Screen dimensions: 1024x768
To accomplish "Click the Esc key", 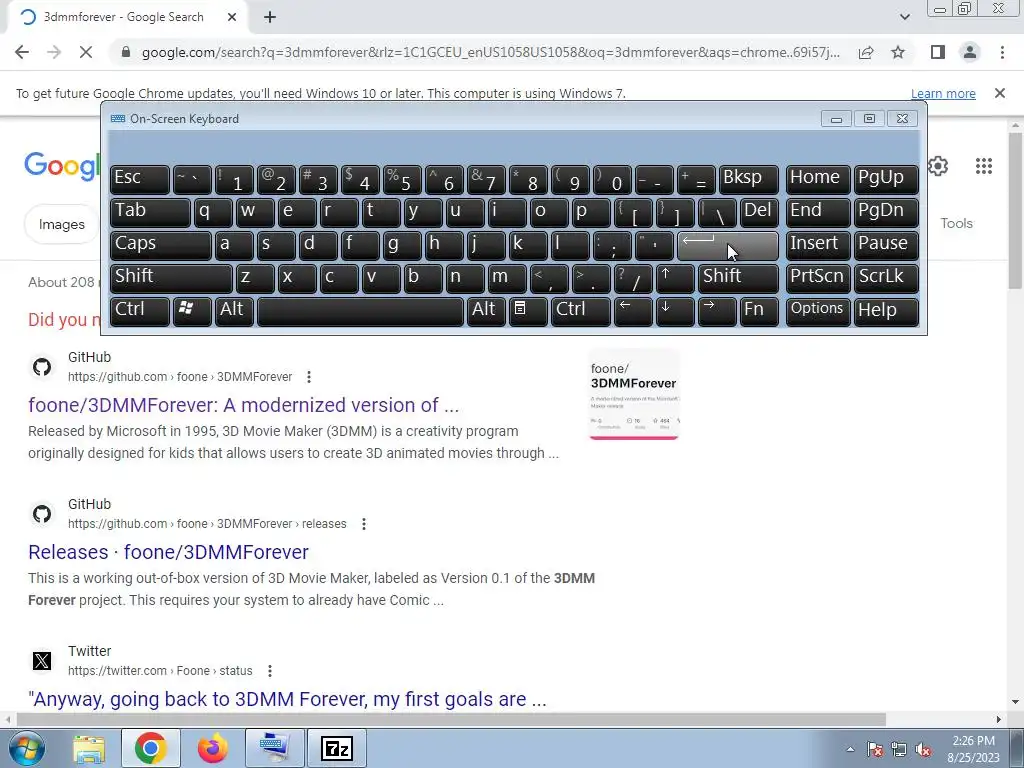I will pos(140,180).
